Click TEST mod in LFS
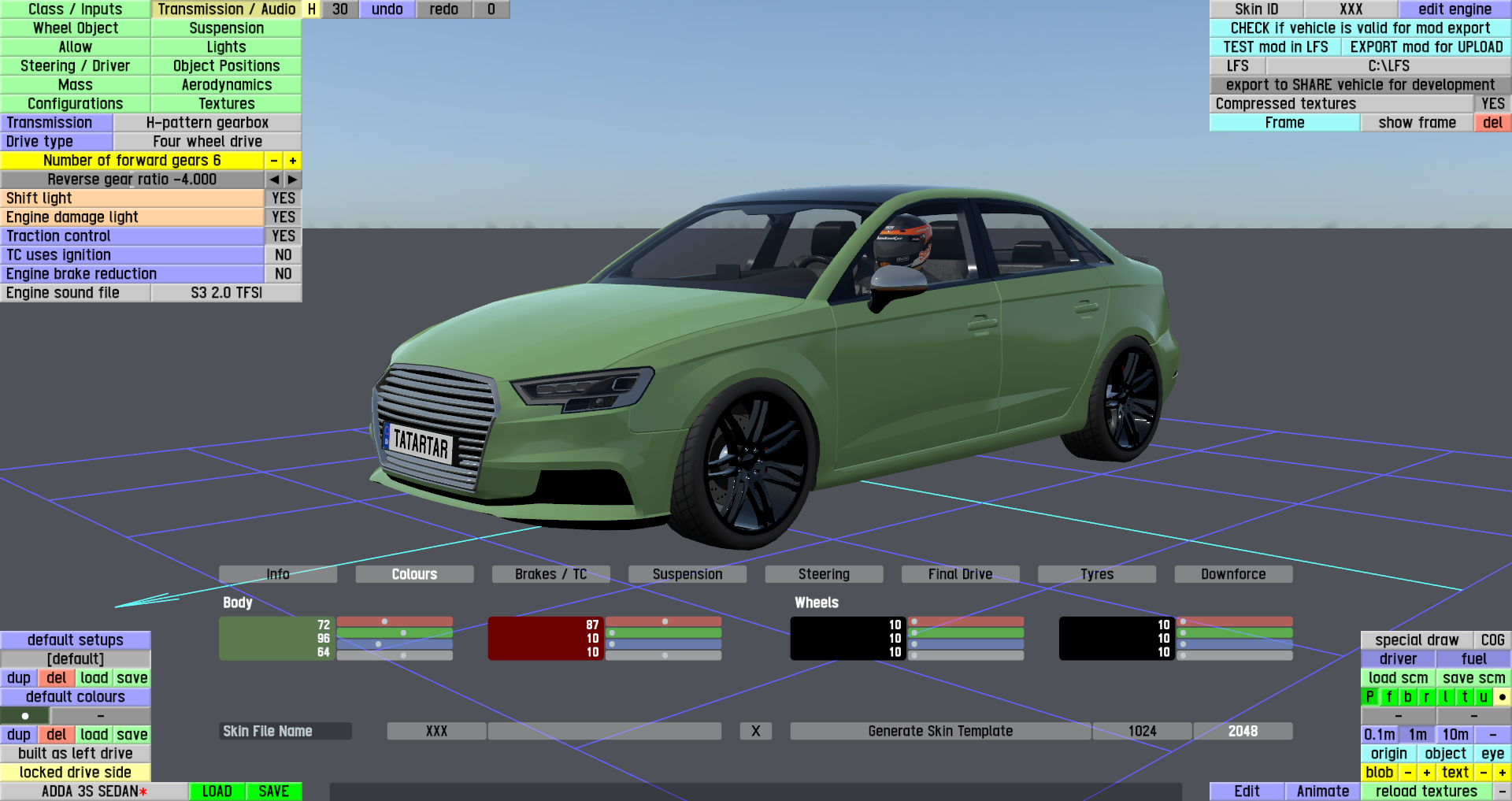1512x801 pixels. (x=1276, y=47)
